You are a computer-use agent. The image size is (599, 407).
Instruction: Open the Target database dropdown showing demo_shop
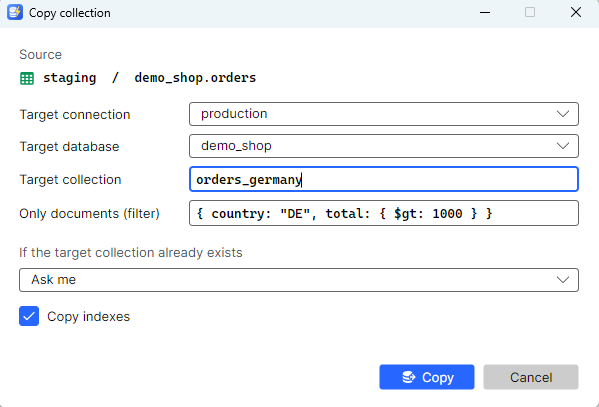click(x=384, y=146)
